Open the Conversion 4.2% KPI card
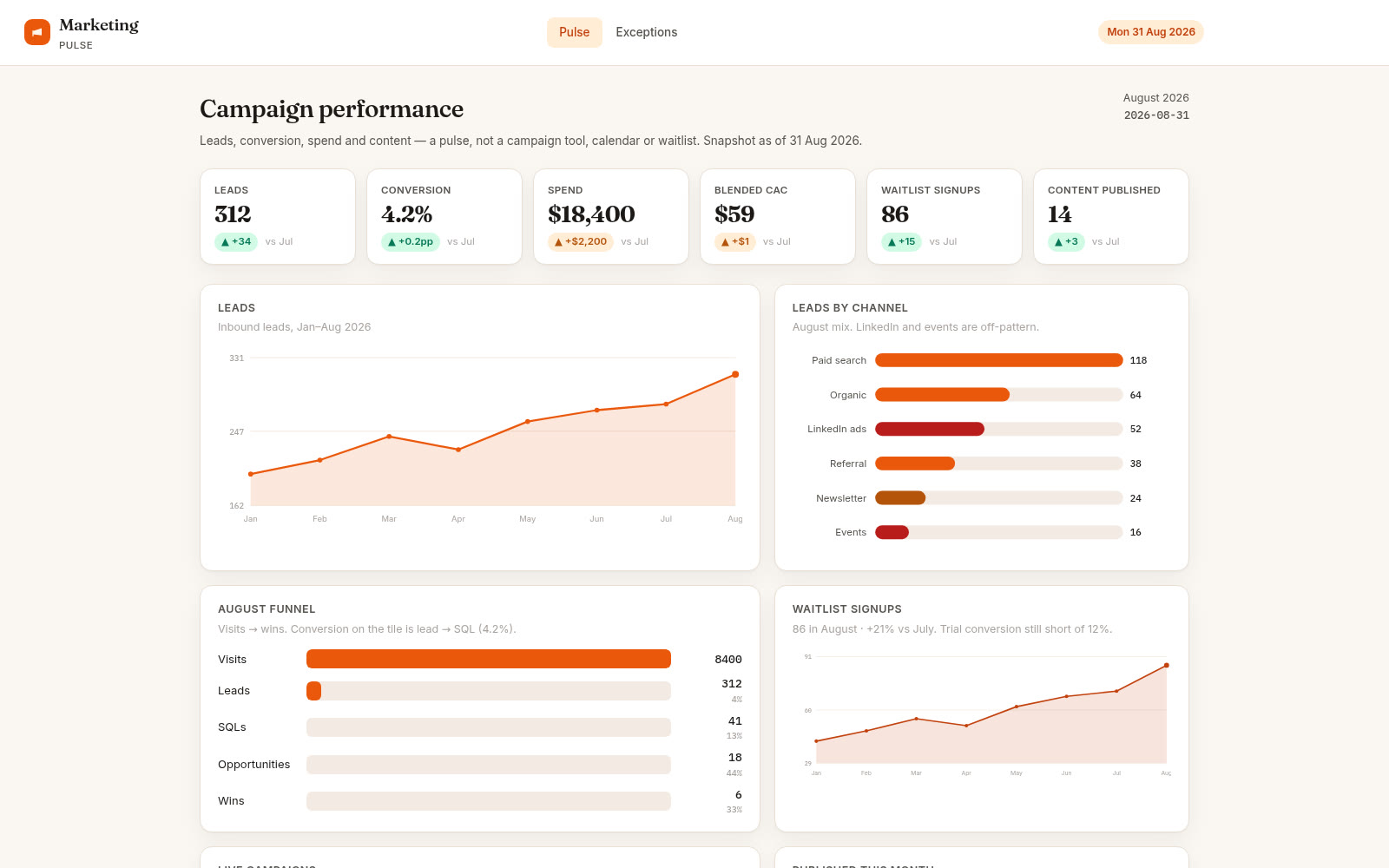Viewport: 1389px width, 868px height. (444, 216)
